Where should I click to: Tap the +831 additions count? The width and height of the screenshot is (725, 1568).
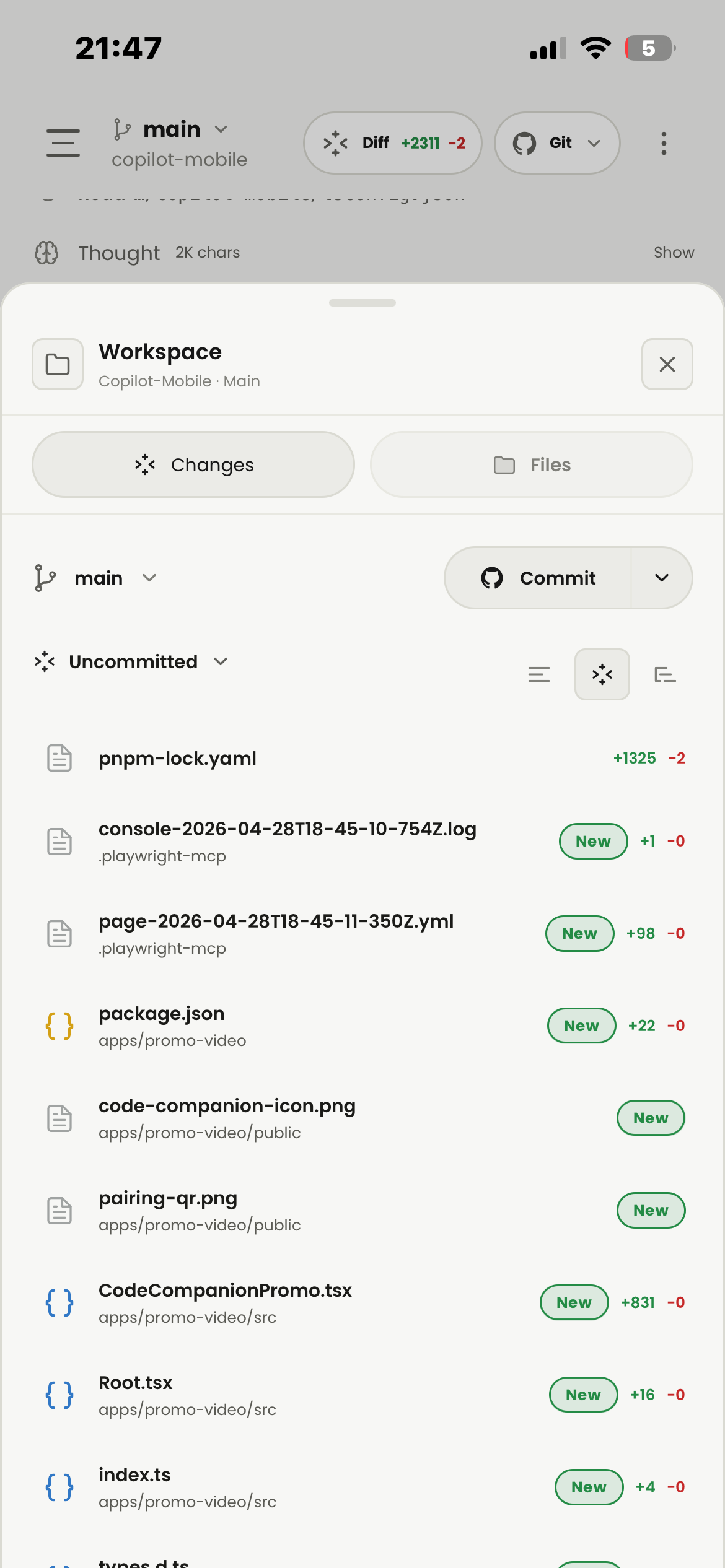pos(638,1302)
